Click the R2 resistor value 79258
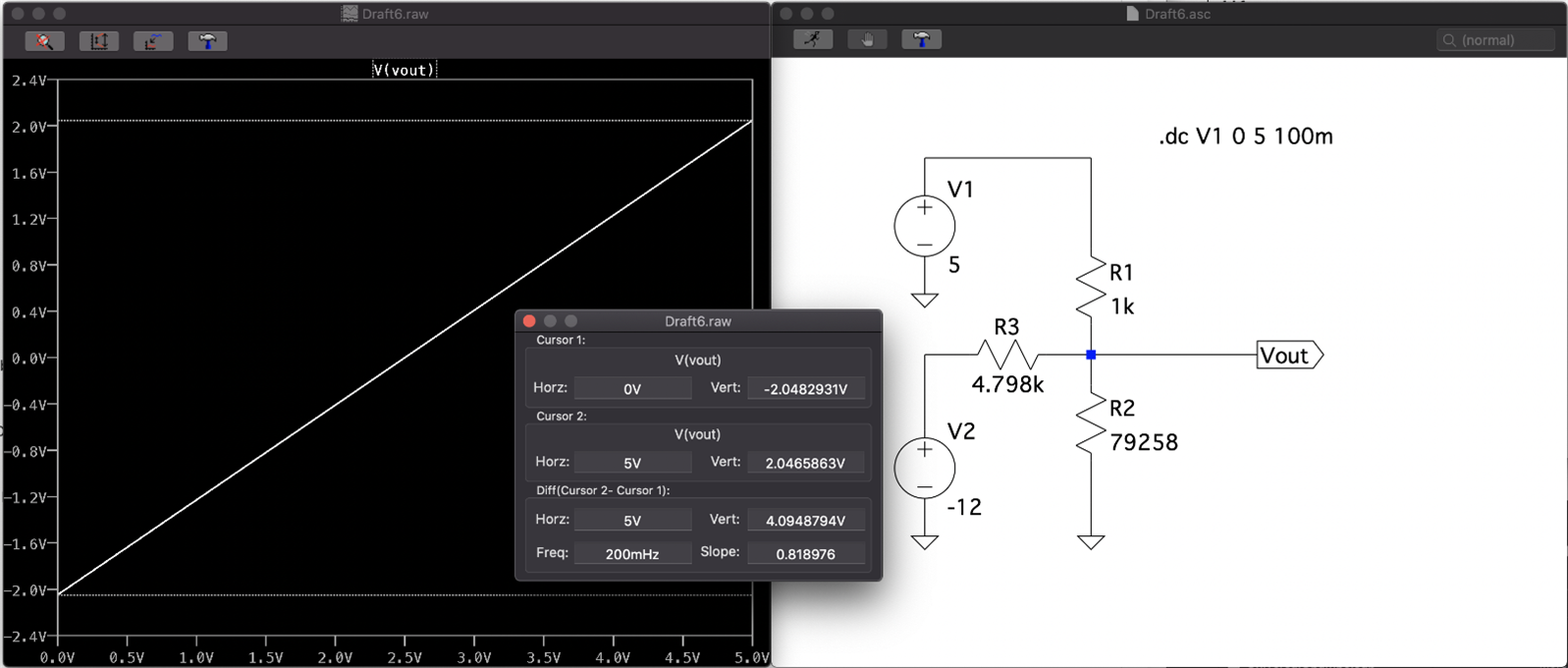The width and height of the screenshot is (1568, 668). coord(1144,443)
